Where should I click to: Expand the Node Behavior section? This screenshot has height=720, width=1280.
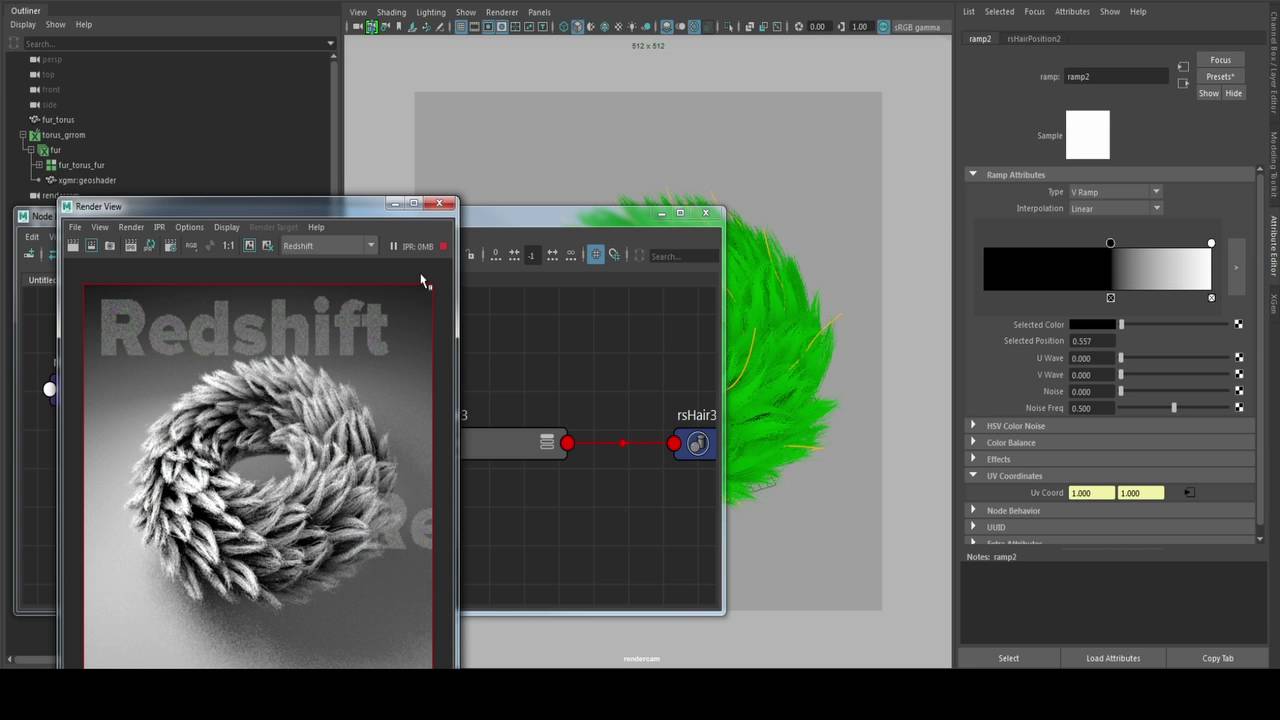click(973, 510)
